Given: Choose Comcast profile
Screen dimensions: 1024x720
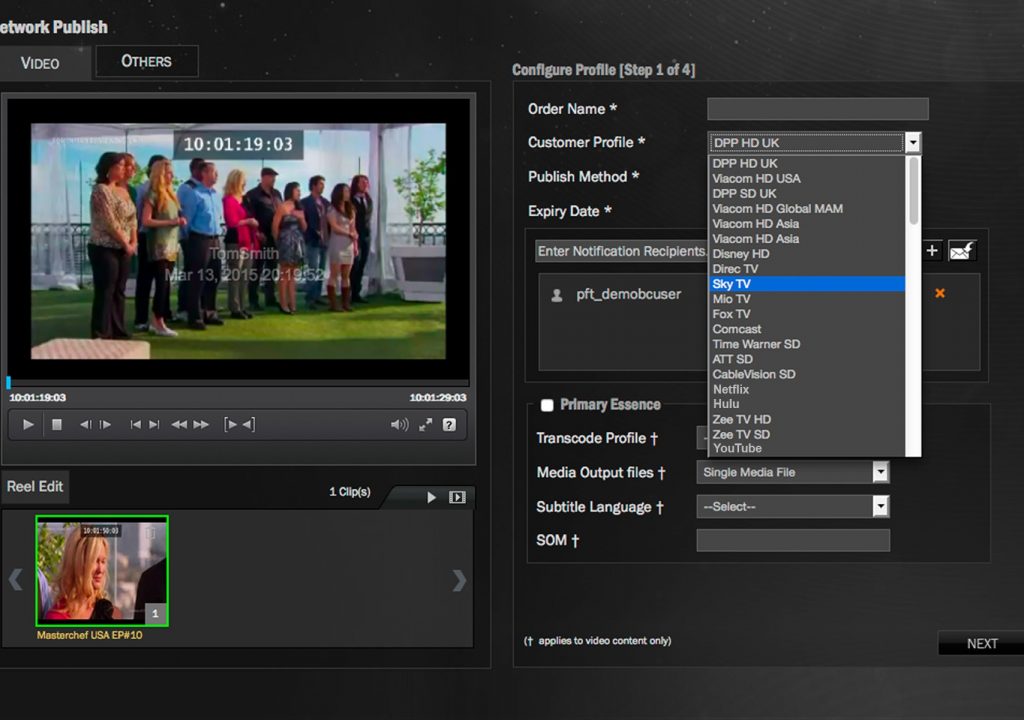Looking at the screenshot, I should pos(807,329).
